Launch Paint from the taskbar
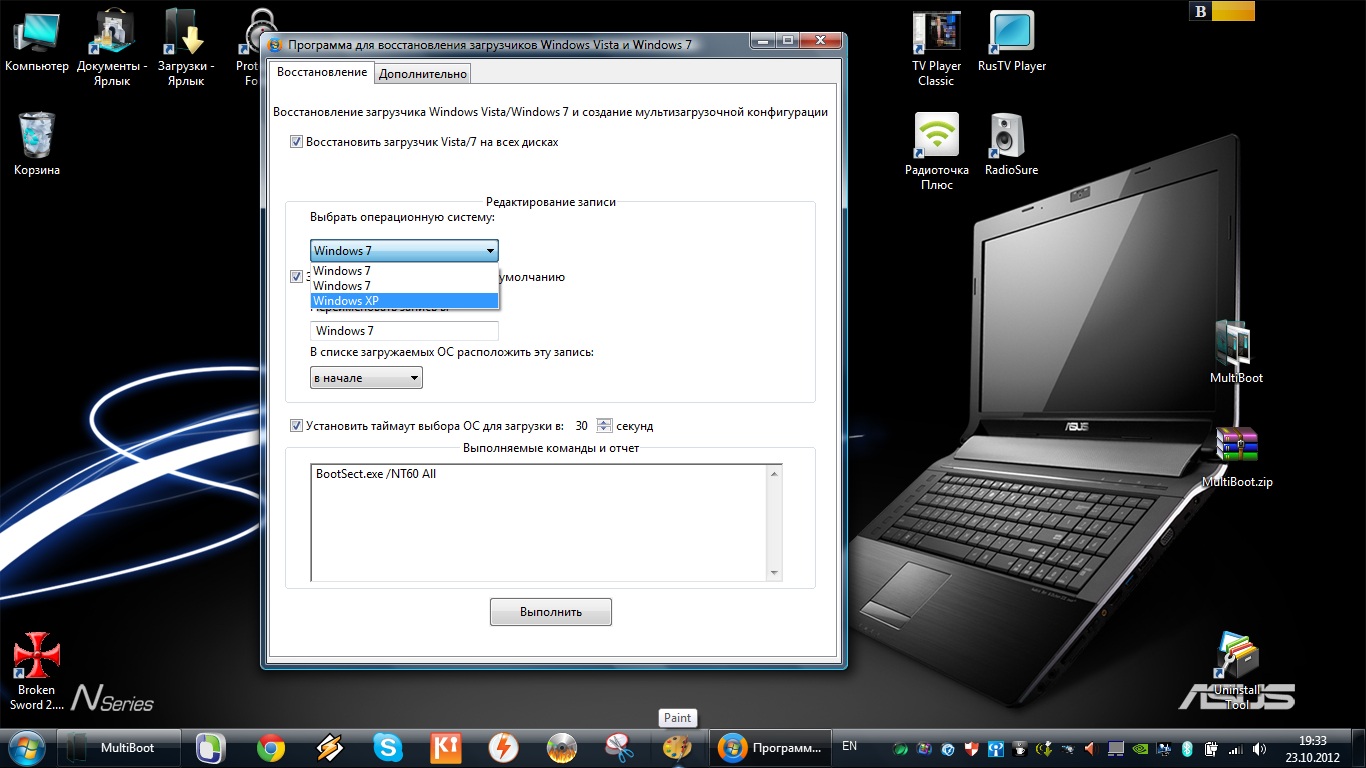 click(678, 748)
